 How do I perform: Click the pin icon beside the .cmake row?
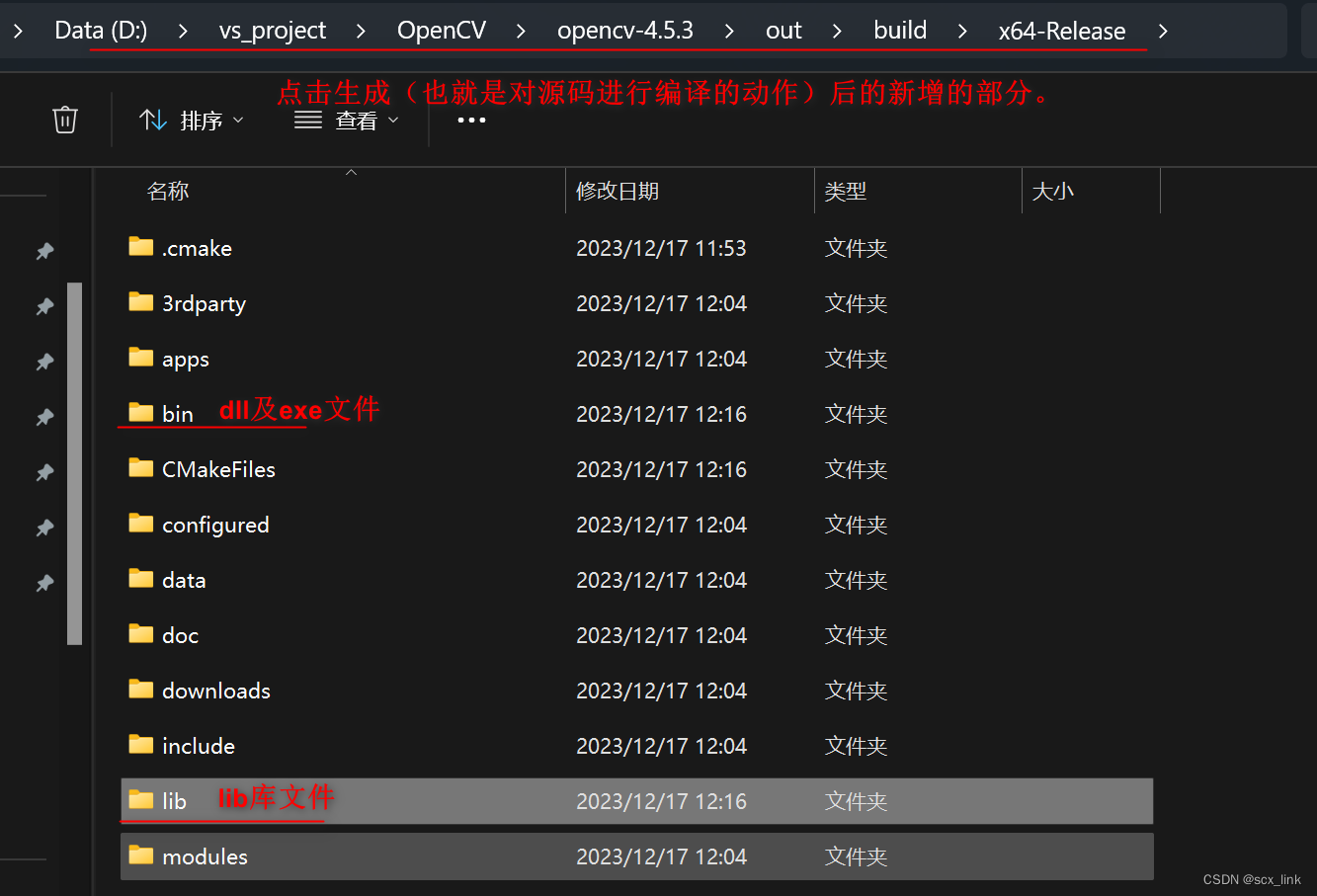tap(44, 252)
